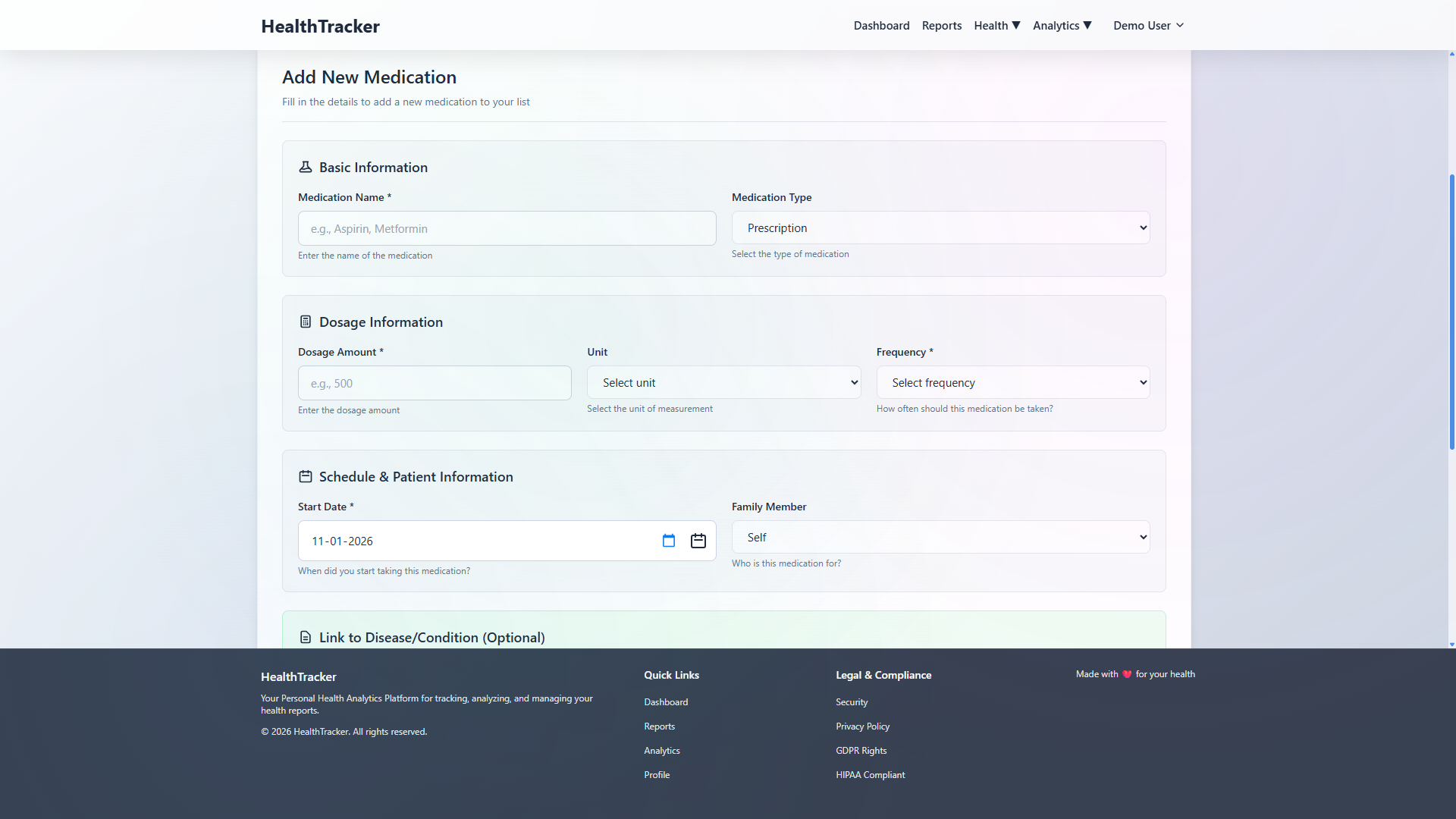Image resolution: width=1456 pixels, height=819 pixels.
Task: Expand the Select unit dropdown
Action: [723, 383]
